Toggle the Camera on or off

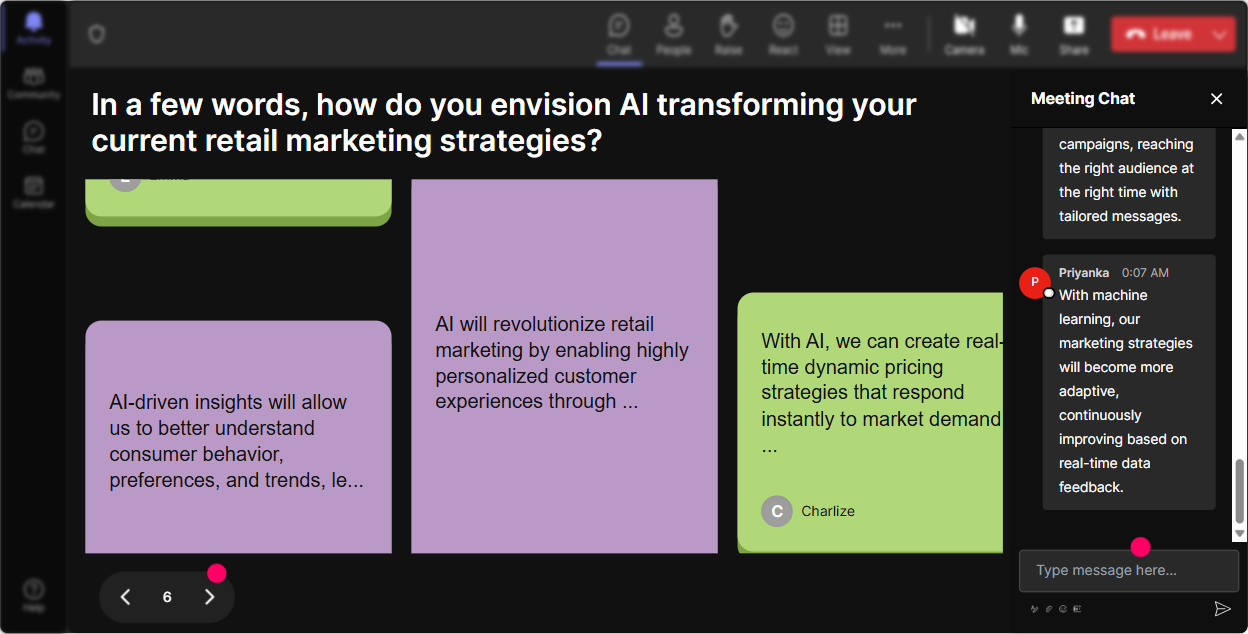click(x=964, y=34)
